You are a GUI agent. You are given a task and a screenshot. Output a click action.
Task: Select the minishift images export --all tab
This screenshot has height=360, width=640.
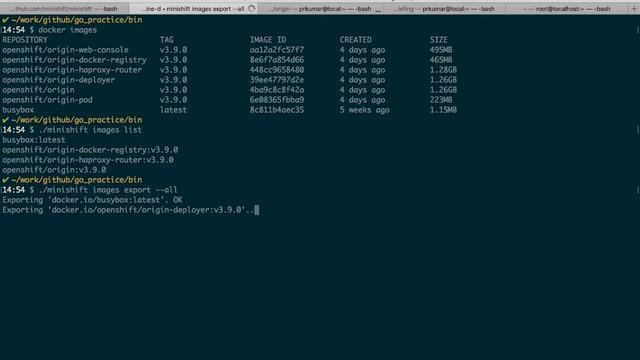tap(193, 9)
